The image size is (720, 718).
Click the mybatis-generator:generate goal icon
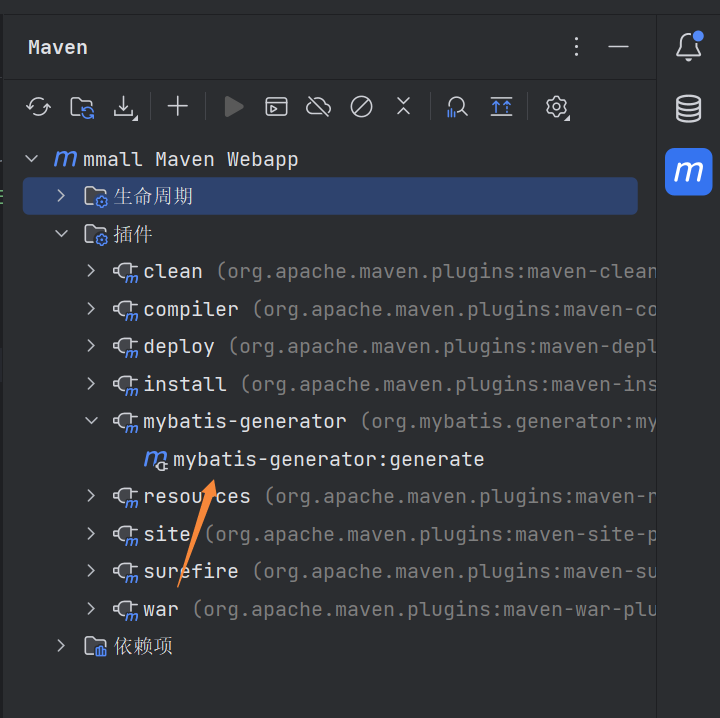click(x=156, y=460)
